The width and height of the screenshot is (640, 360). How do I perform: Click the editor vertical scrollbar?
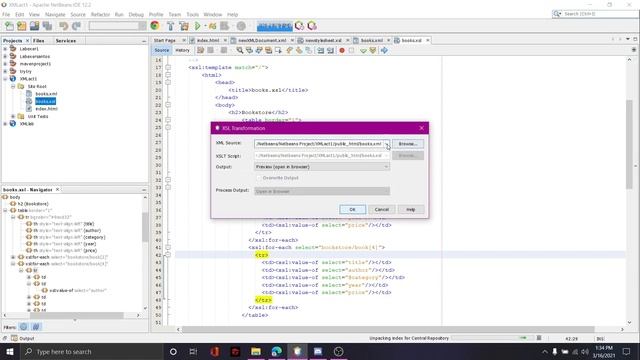(x=629, y=144)
